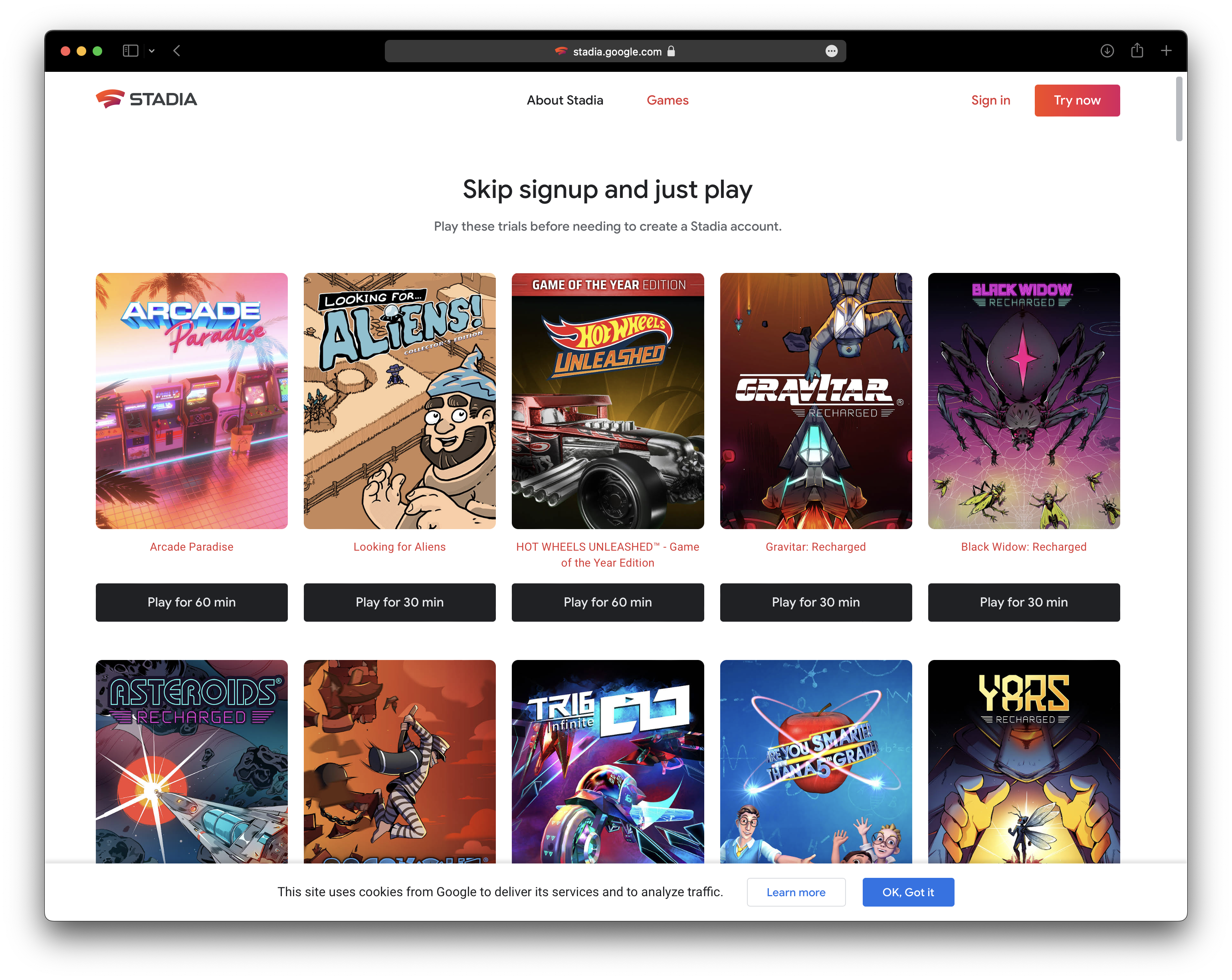Click the Try now button
This screenshot has height=980, width=1232.
point(1077,101)
